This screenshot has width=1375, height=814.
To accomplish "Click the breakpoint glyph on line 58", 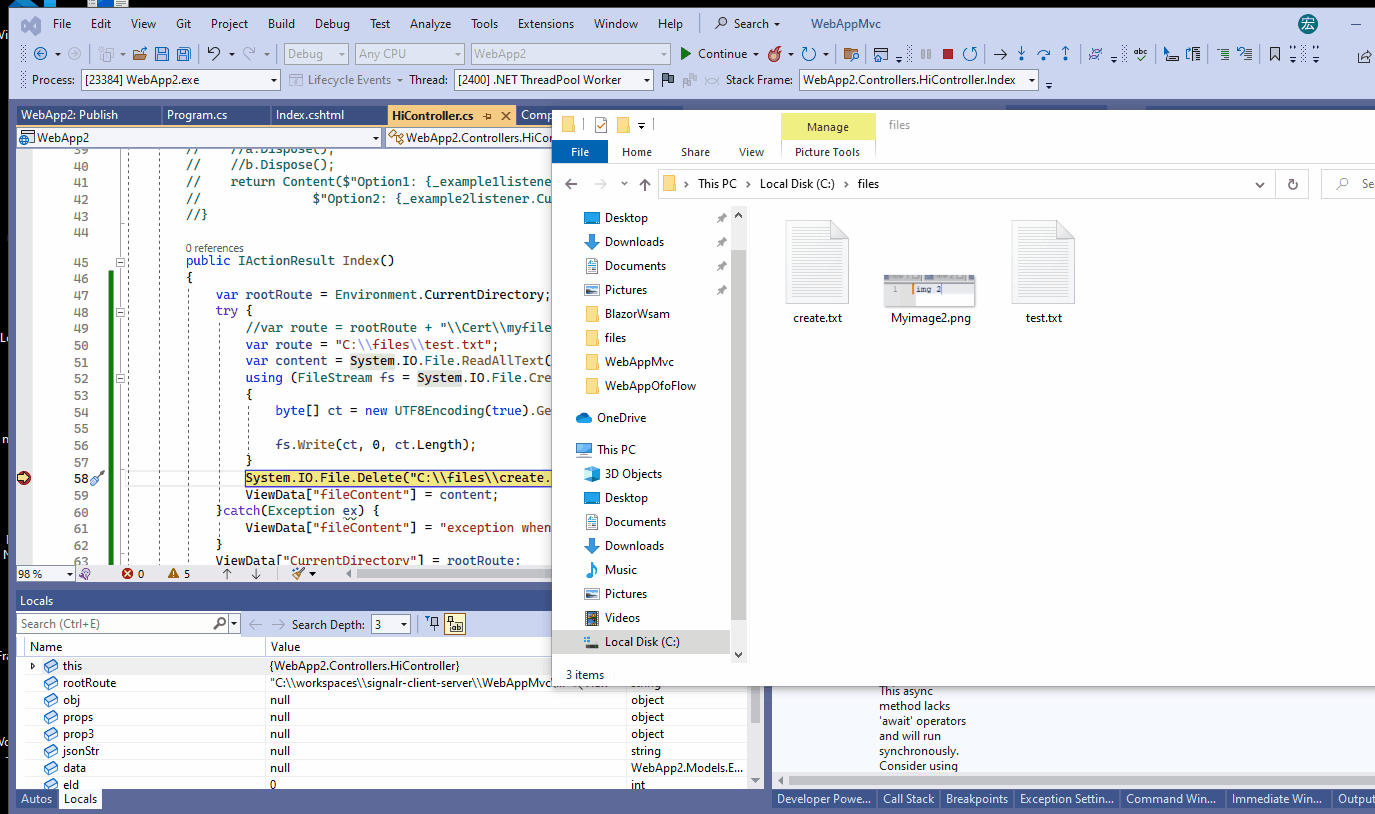I will point(23,478).
